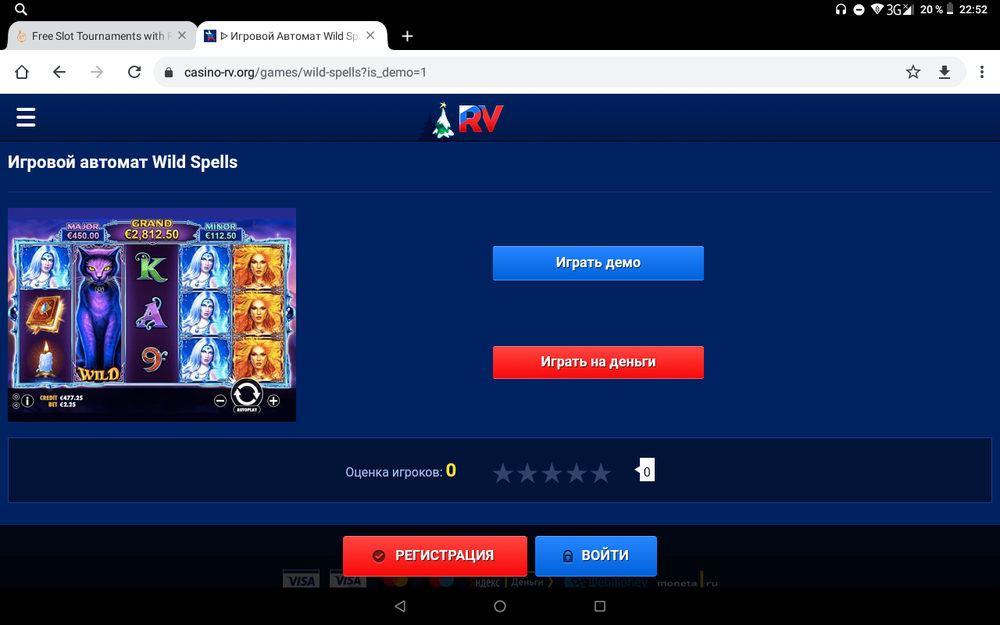This screenshot has height=625, width=1000.
Task: Open the Wild Spells game thumbnail
Action: point(152,314)
